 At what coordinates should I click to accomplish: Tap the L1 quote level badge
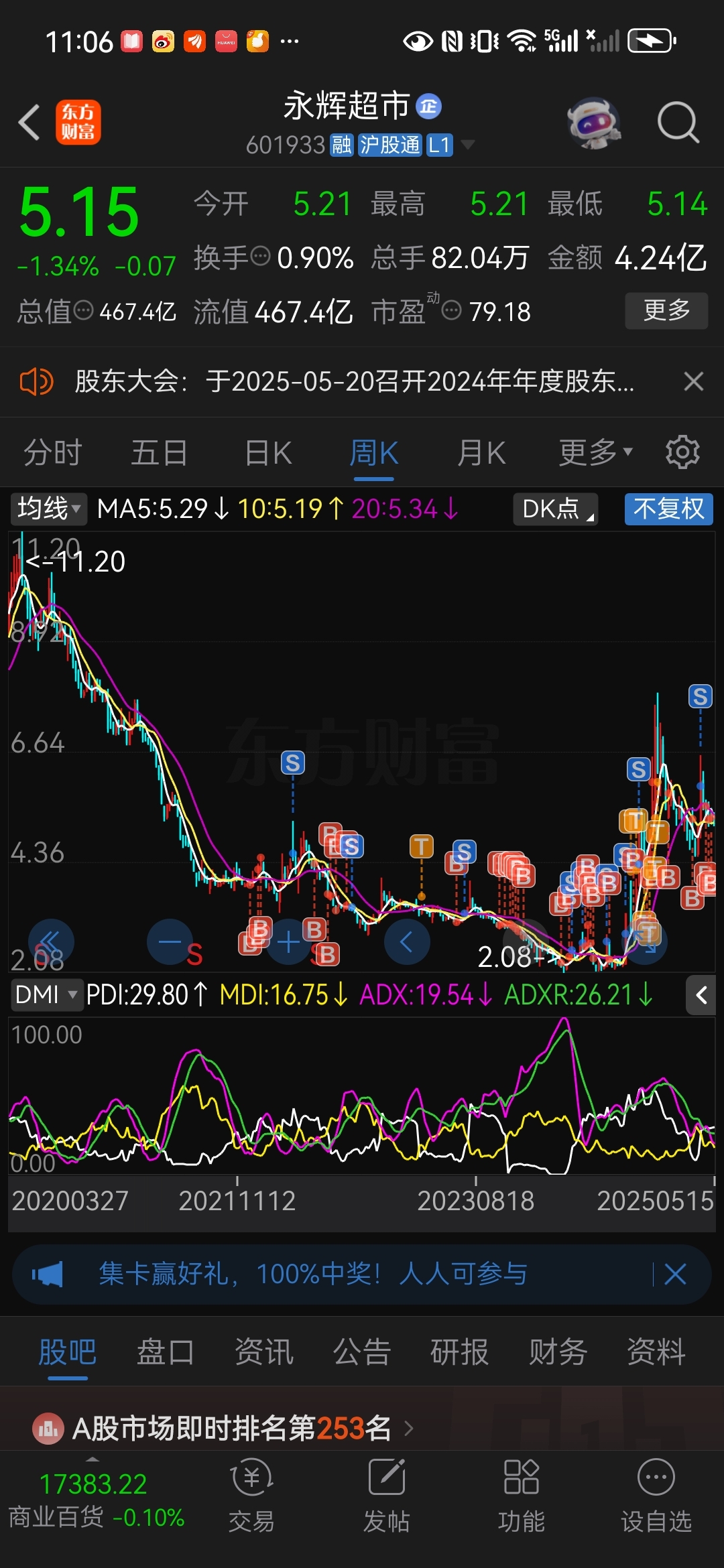click(440, 145)
